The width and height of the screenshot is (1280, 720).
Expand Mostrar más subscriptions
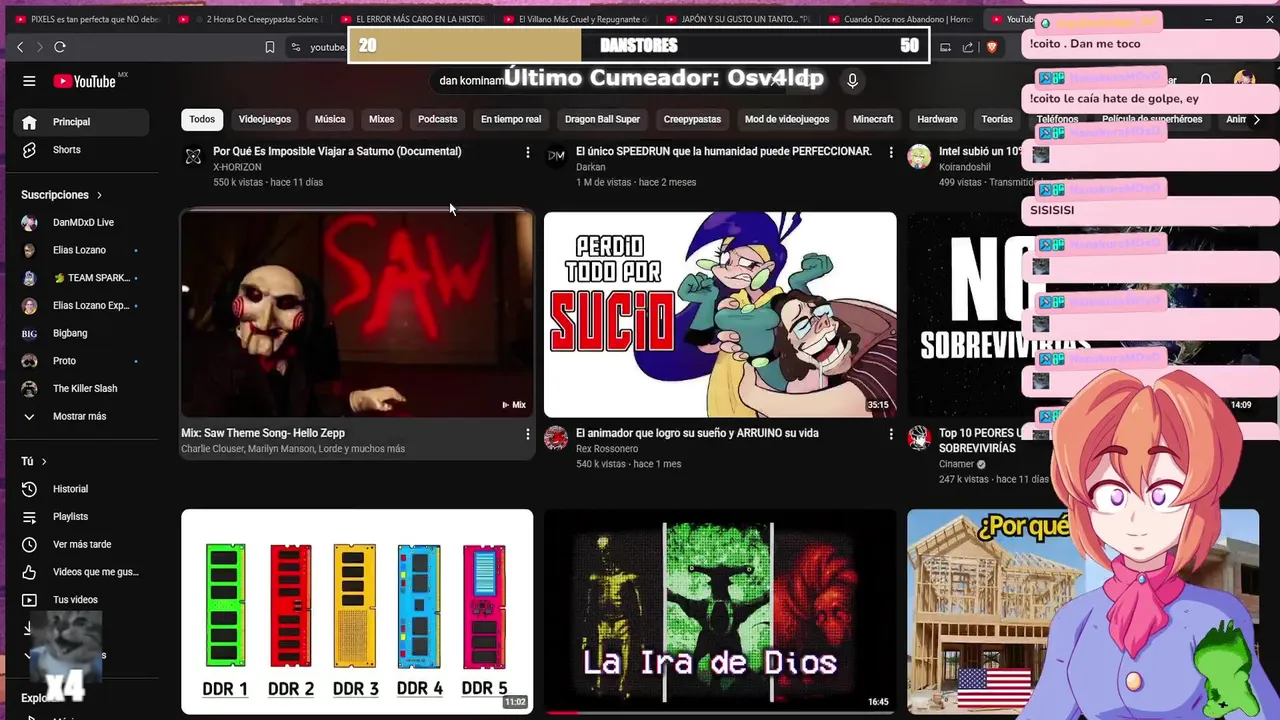pos(82,416)
